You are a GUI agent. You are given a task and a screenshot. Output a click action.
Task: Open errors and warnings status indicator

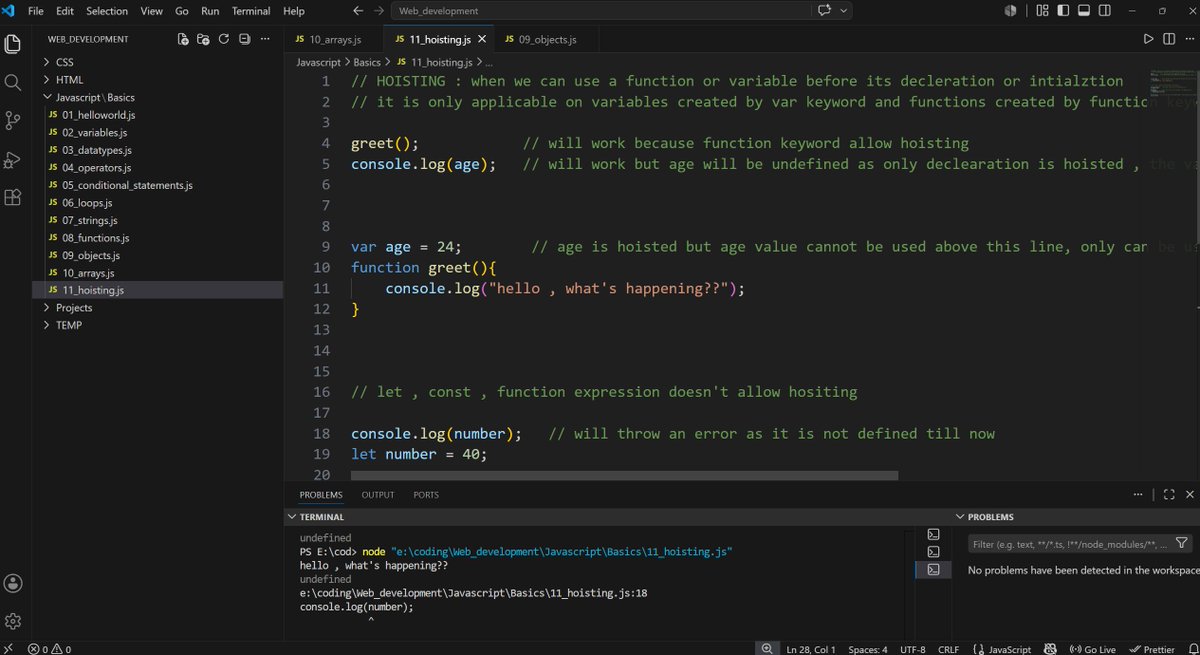[x=50, y=649]
